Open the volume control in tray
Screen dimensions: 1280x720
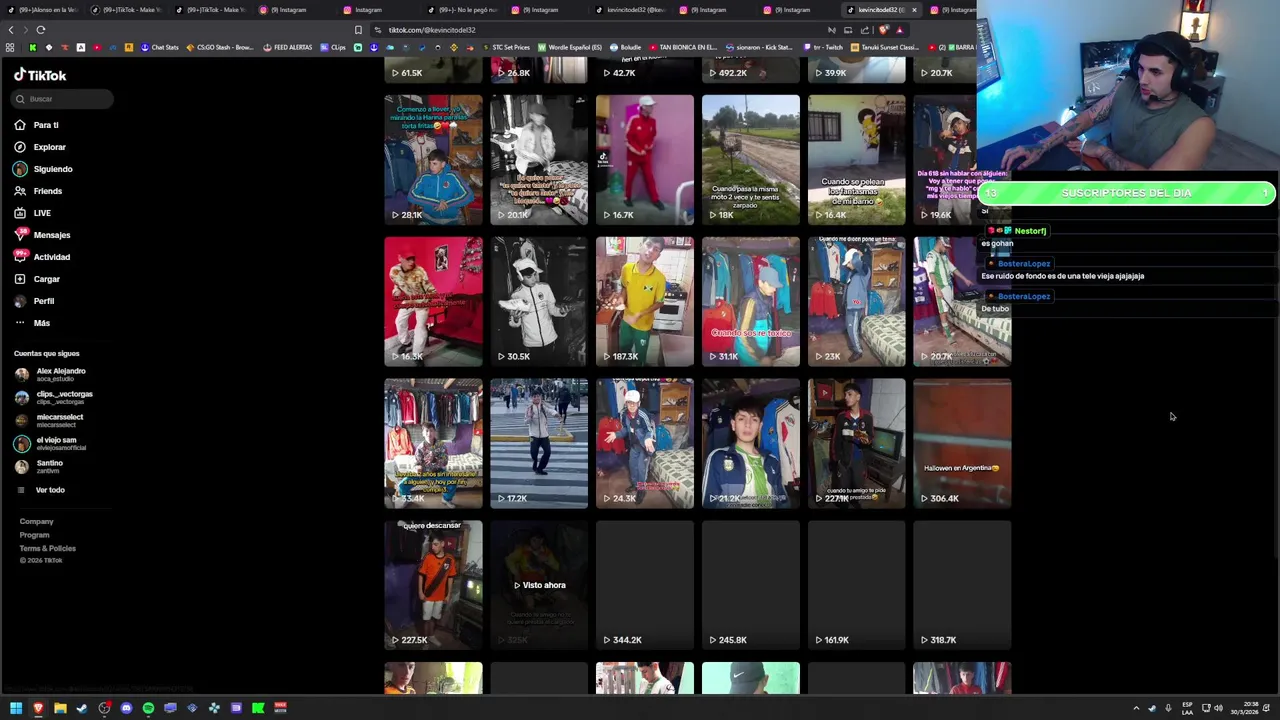(1218, 708)
